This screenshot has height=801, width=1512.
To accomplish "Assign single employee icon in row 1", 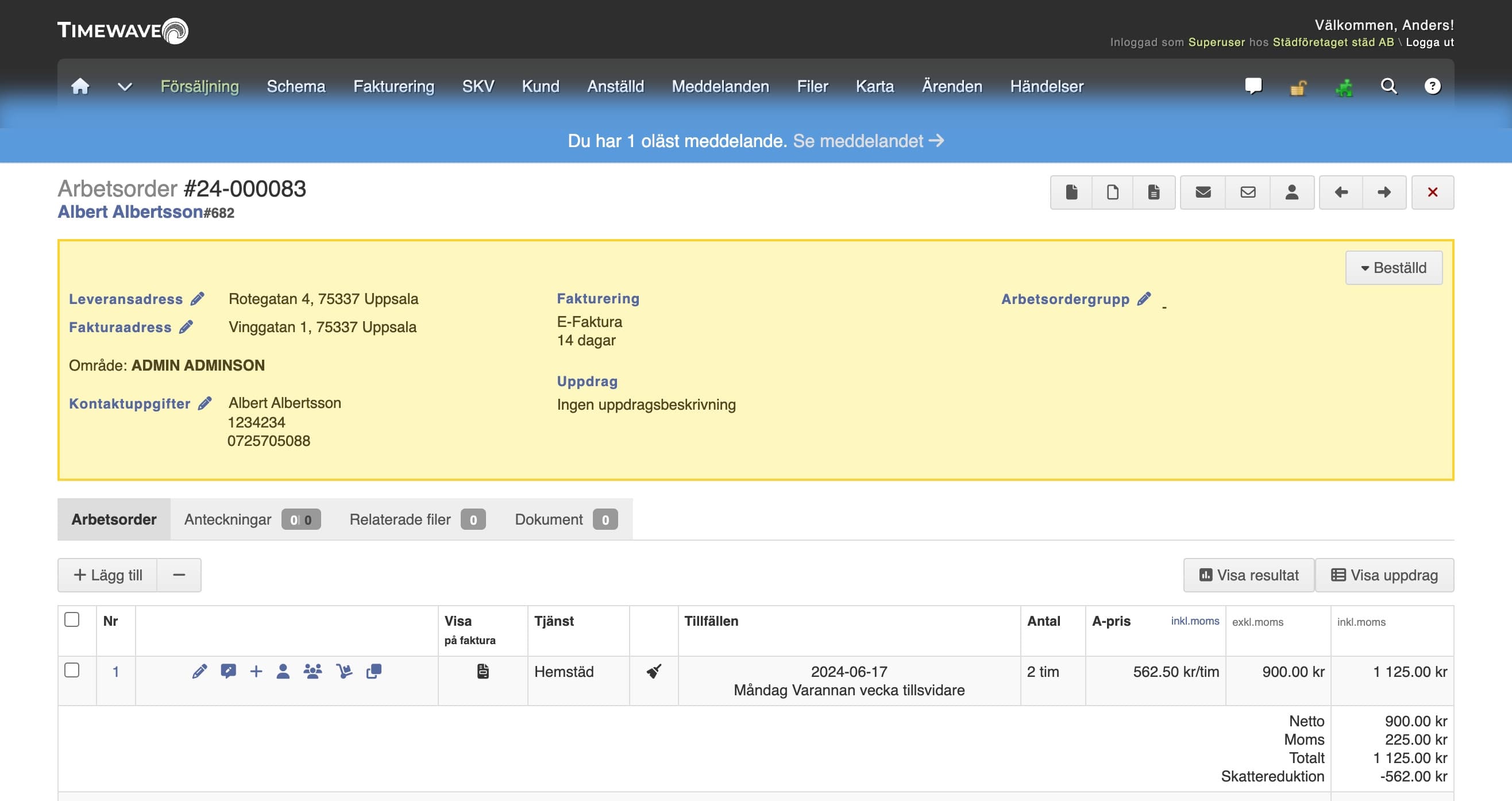I will 283,671.
